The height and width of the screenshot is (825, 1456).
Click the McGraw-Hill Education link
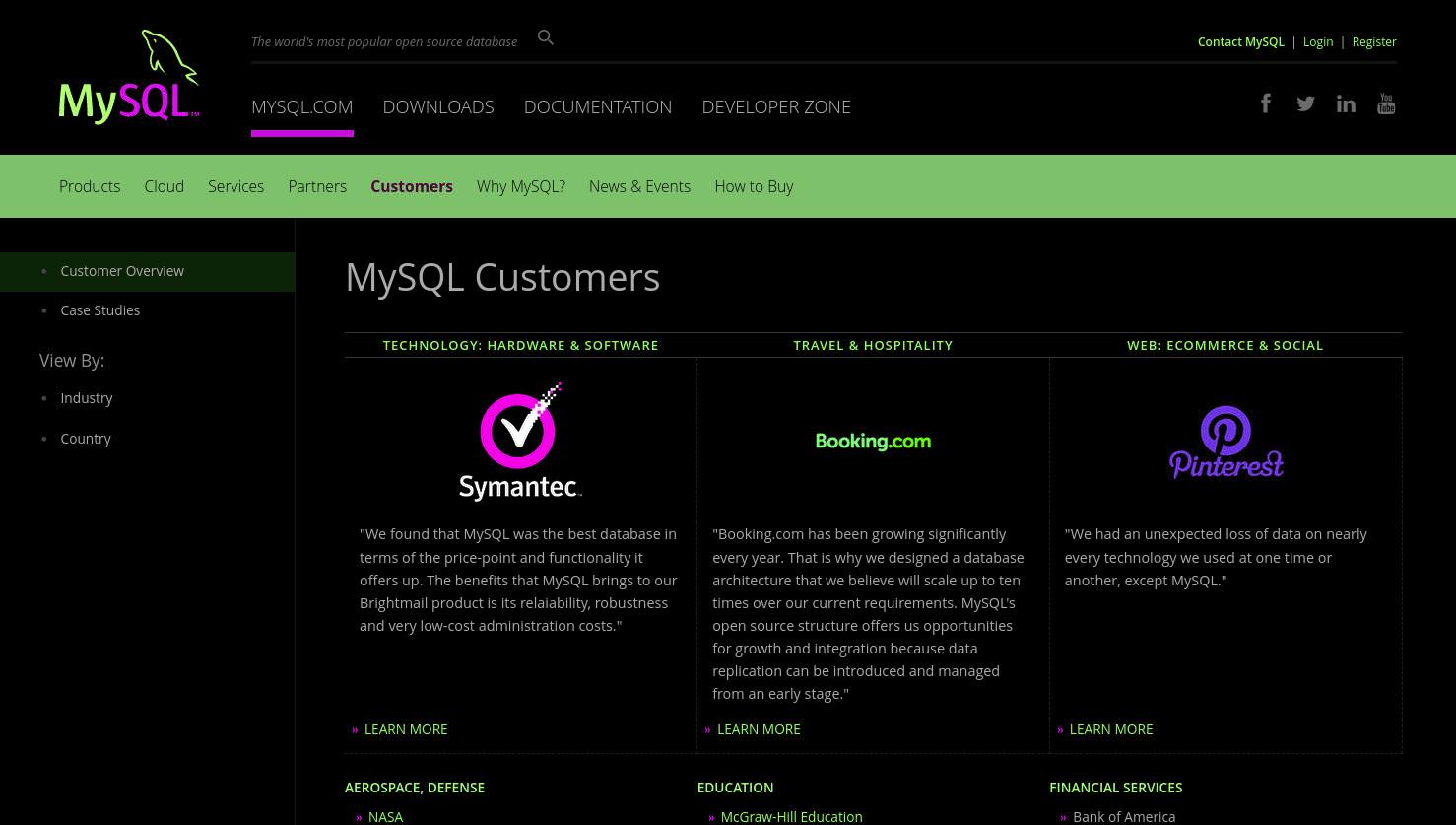click(791, 817)
